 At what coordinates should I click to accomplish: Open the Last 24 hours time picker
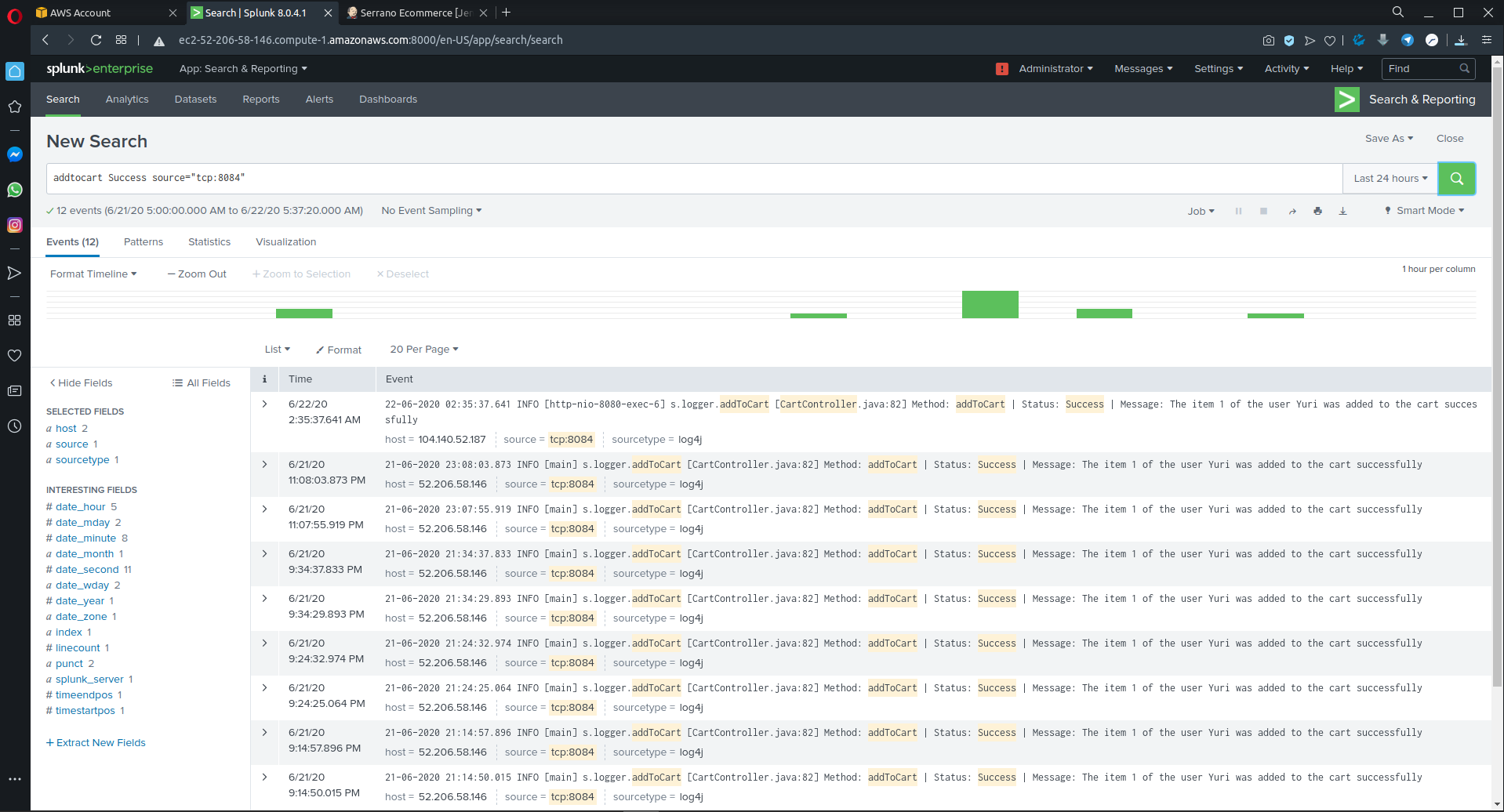[x=1390, y=179]
